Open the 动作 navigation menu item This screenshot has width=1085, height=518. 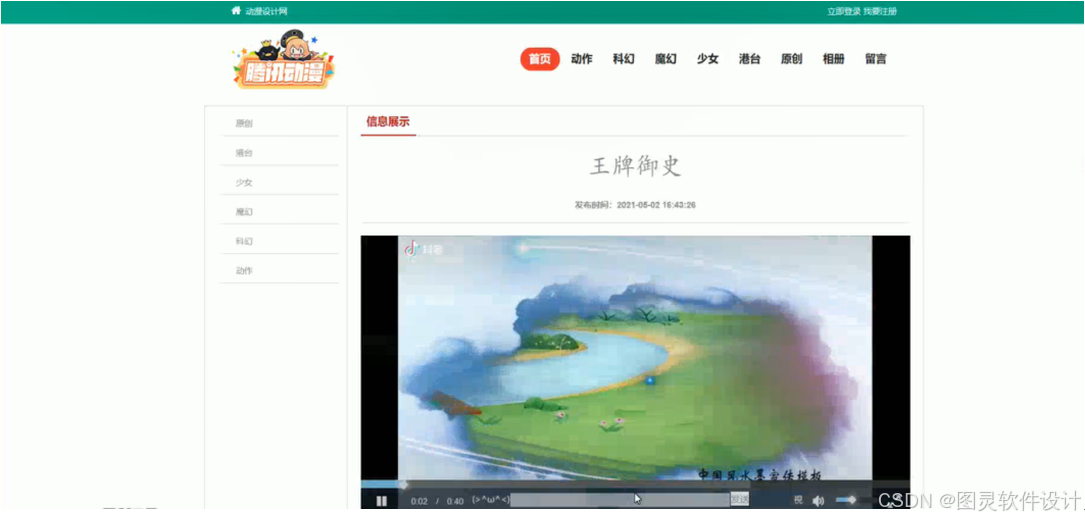tap(581, 59)
